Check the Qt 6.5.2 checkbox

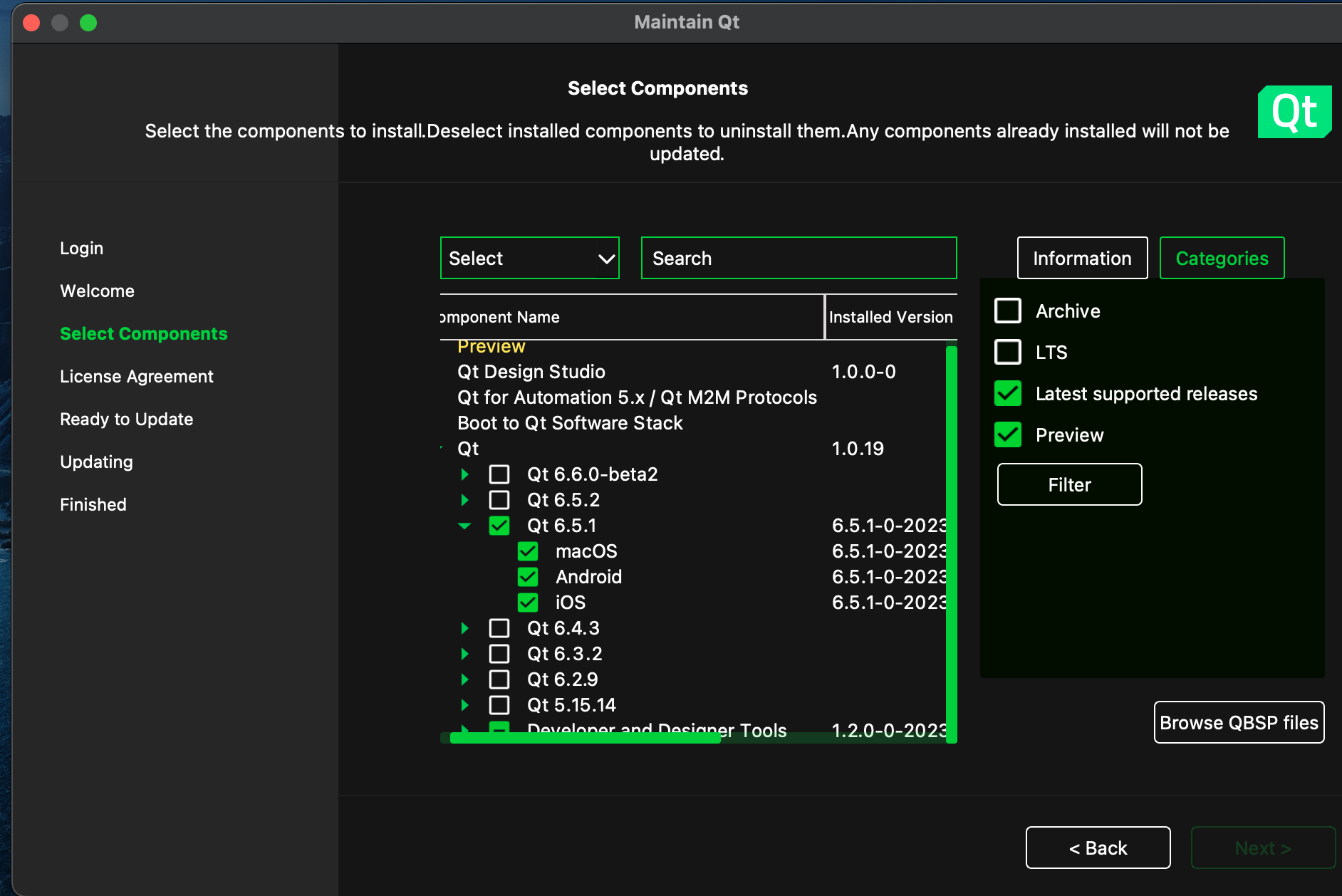coord(499,500)
